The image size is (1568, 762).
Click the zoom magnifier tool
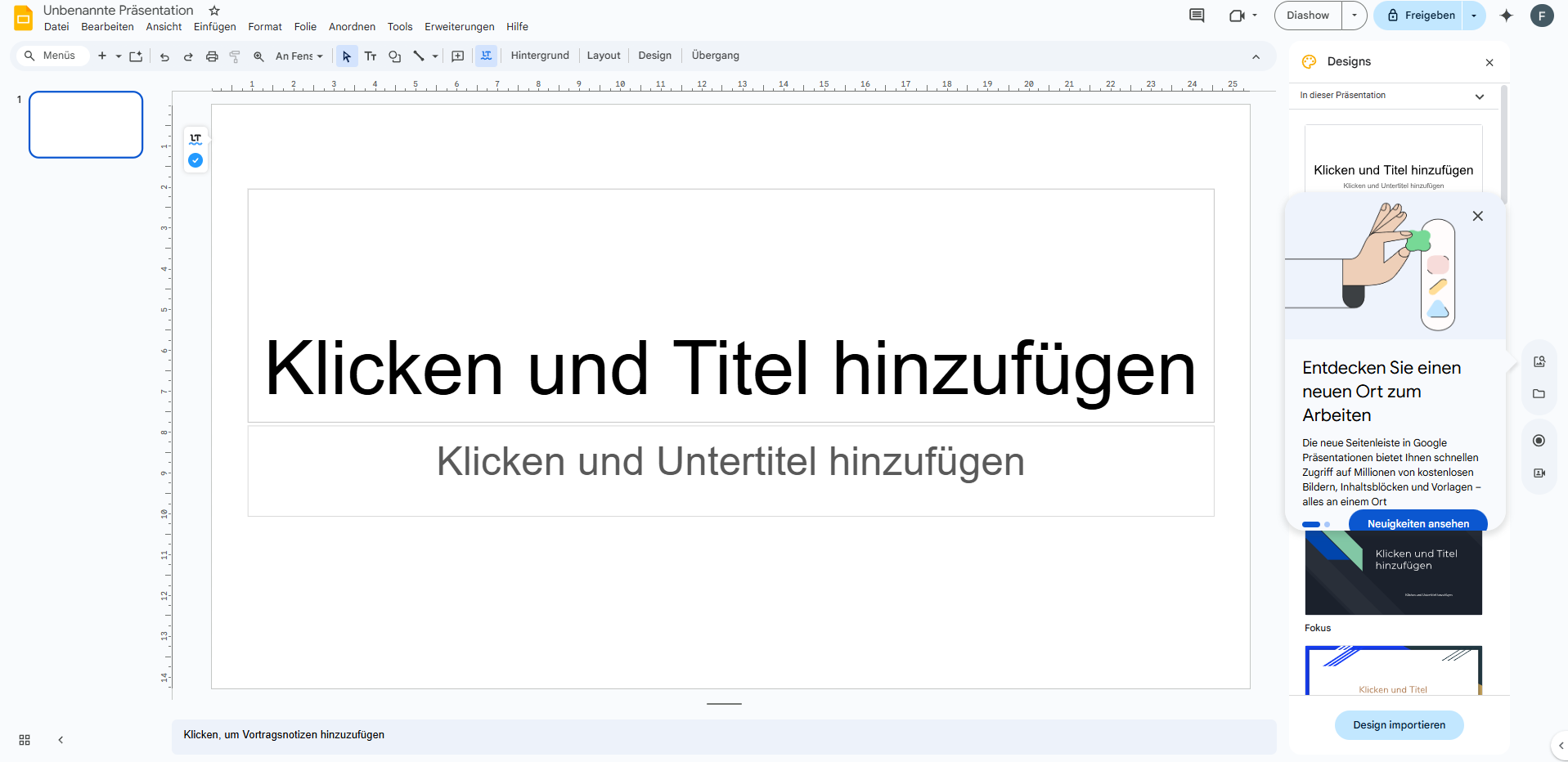(x=258, y=56)
